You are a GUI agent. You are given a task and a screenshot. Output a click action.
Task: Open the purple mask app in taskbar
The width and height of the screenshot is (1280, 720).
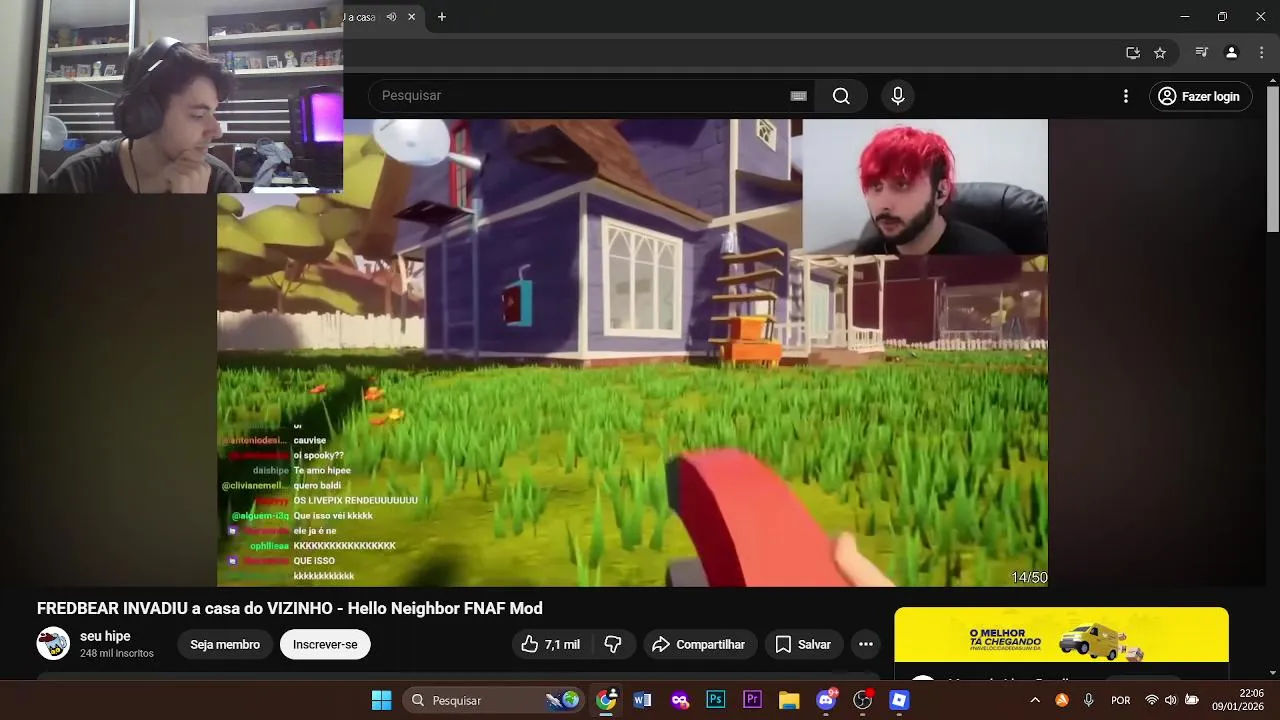[x=680, y=700]
